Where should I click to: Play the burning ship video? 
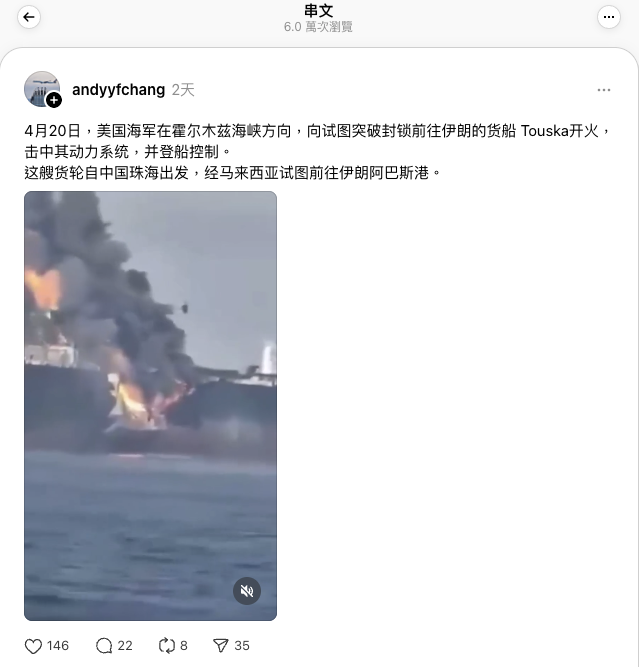[x=150, y=406]
